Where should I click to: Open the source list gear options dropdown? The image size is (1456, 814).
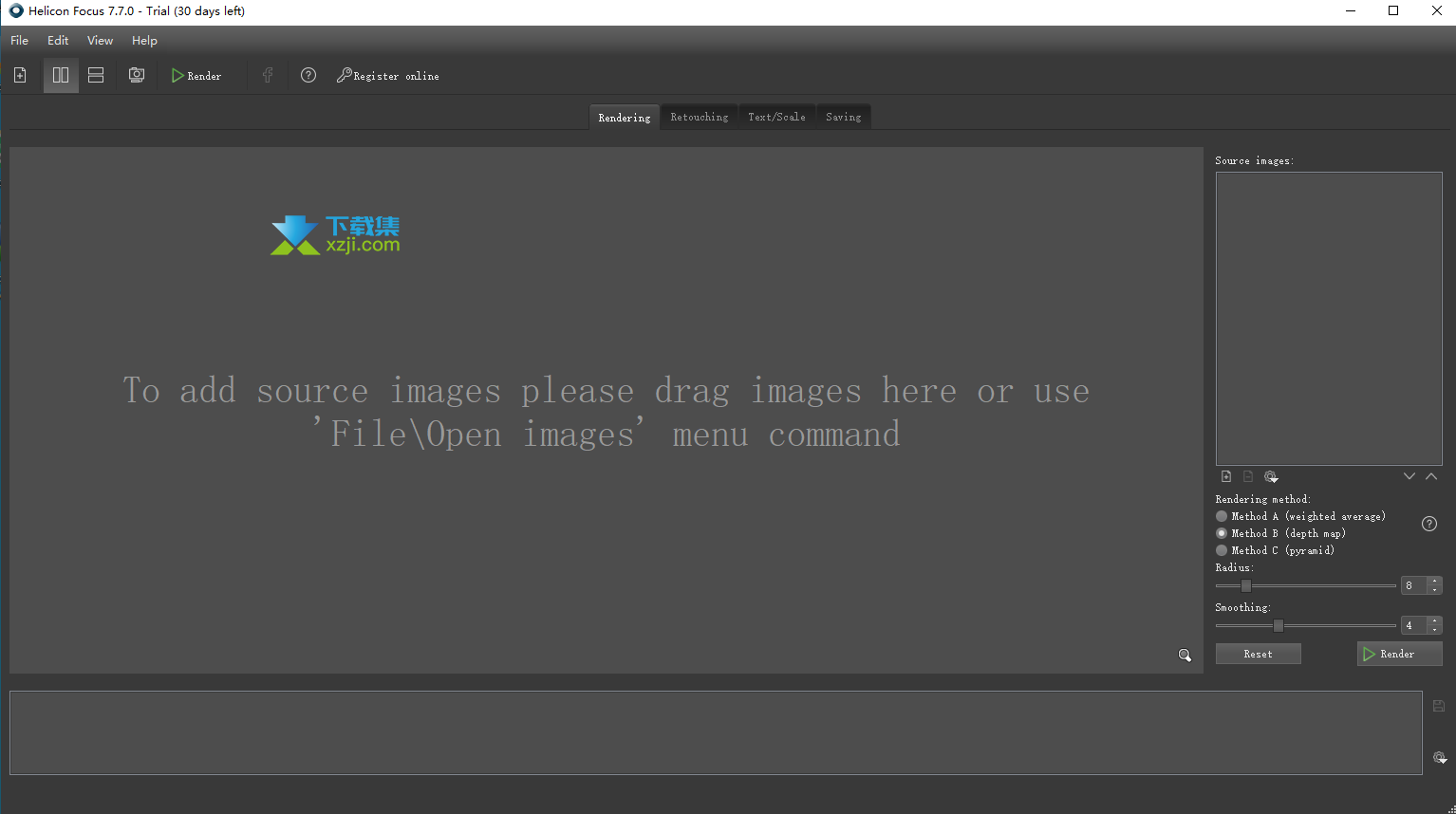click(x=1271, y=477)
